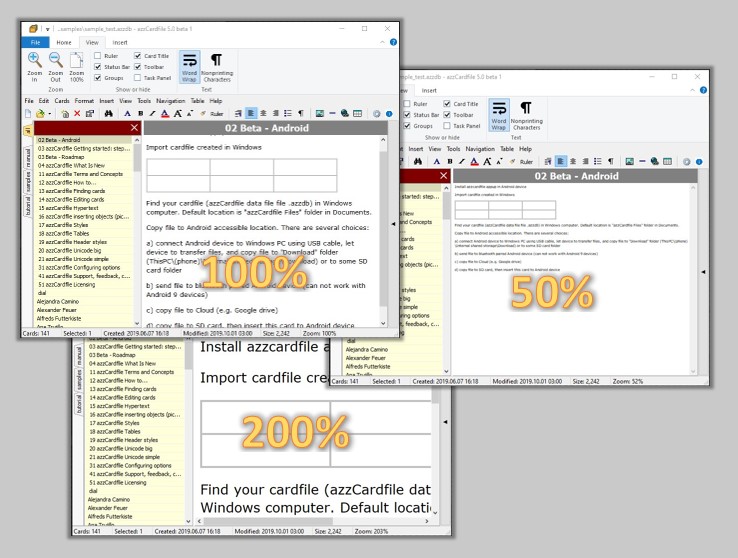Collapse the ribbon using chevron in 50% window
Screen dimensions: 738x558
[692, 90]
